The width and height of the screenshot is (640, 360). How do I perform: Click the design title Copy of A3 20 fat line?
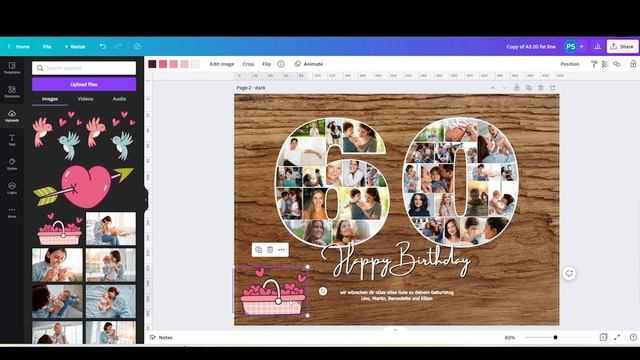(x=531, y=47)
